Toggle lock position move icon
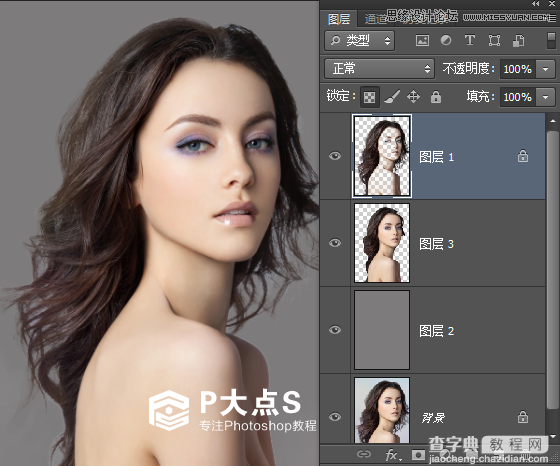560x466 pixels. point(413,97)
